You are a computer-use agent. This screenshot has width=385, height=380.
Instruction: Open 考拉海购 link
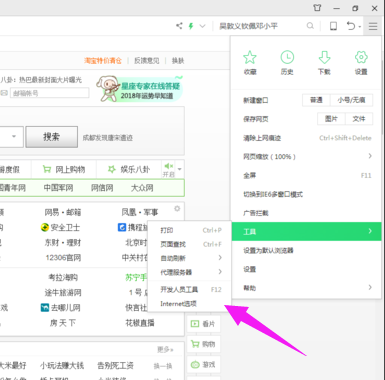point(63,277)
